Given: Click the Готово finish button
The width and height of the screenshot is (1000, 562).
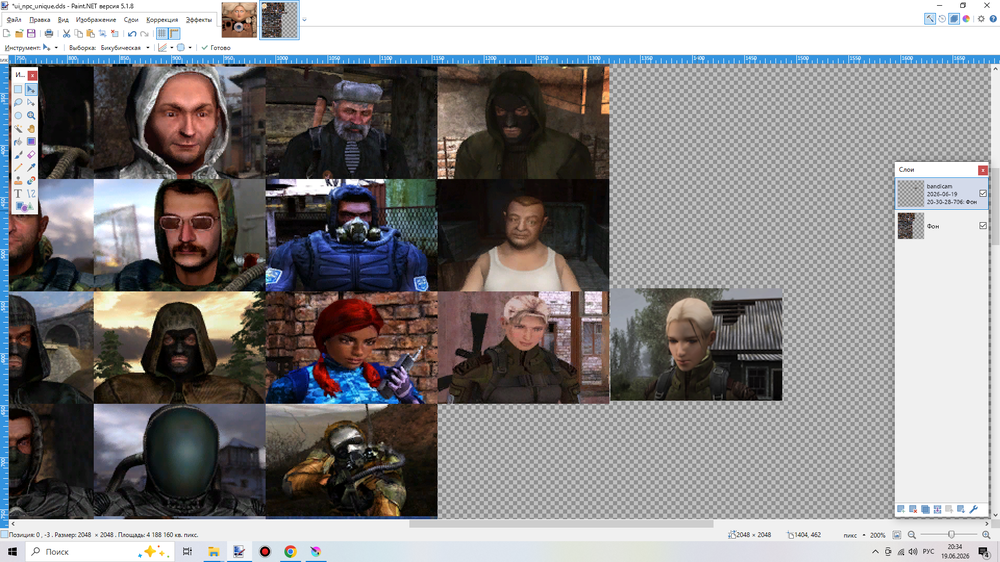Looking at the screenshot, I should [x=216, y=47].
